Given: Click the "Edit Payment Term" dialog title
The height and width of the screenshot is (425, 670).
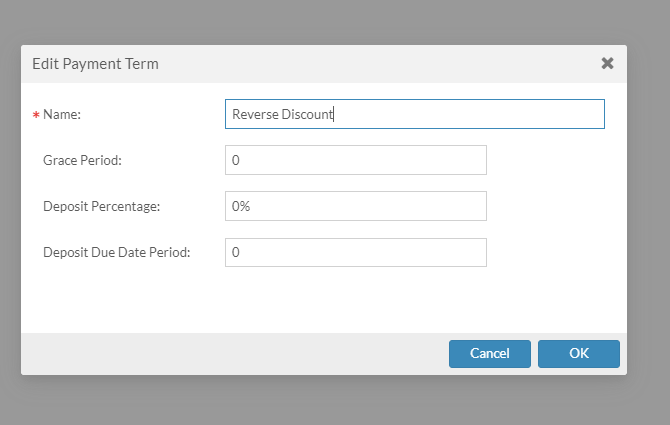Looking at the screenshot, I should pos(95,63).
